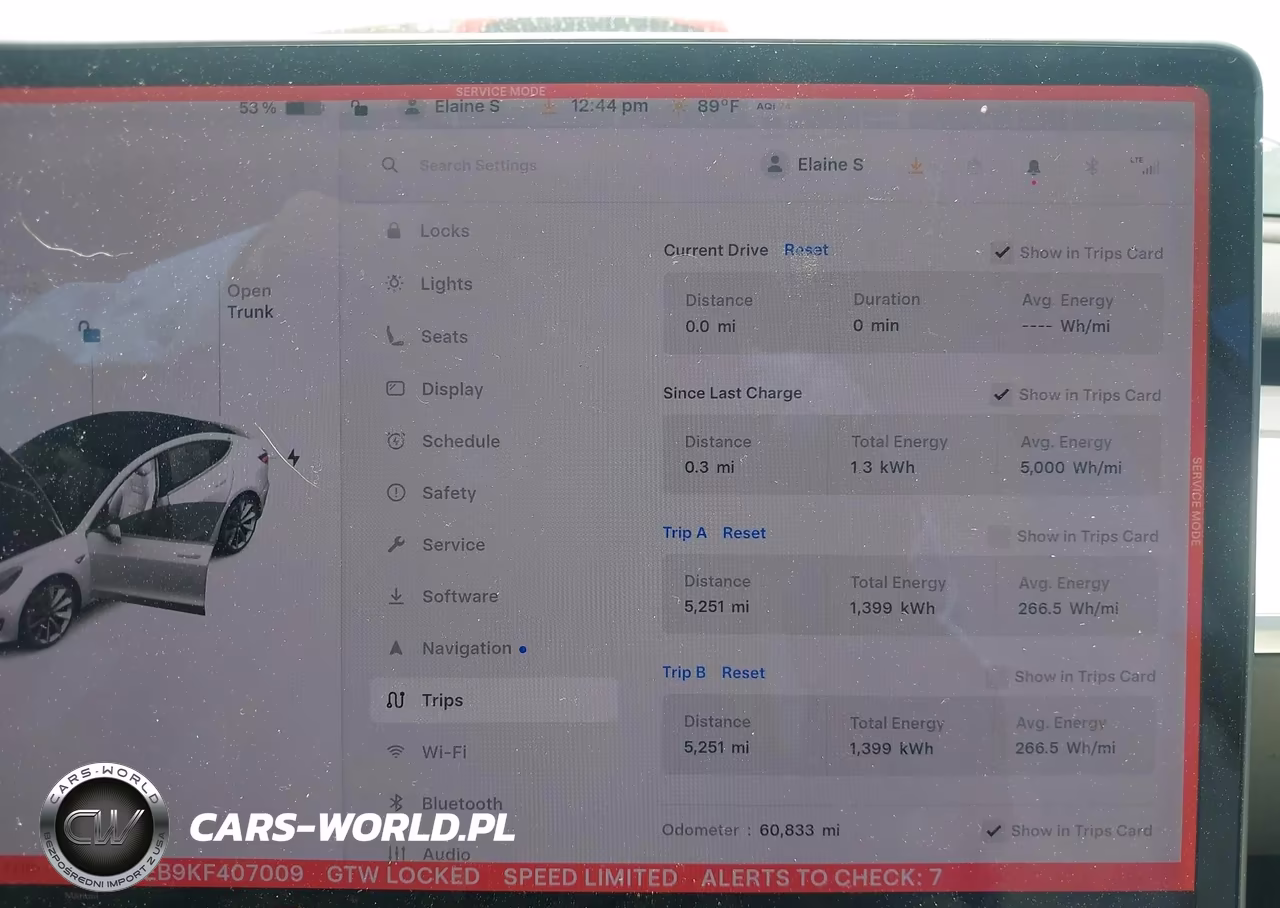This screenshot has height=908, width=1280.
Task: Tap the Safety alert-circle sidebar icon
Action: click(396, 493)
